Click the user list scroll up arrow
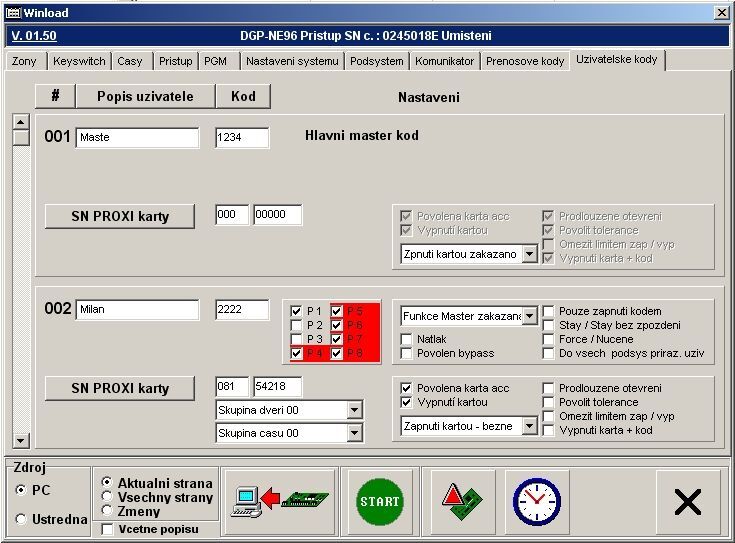This screenshot has height=543, width=735. [x=20, y=122]
